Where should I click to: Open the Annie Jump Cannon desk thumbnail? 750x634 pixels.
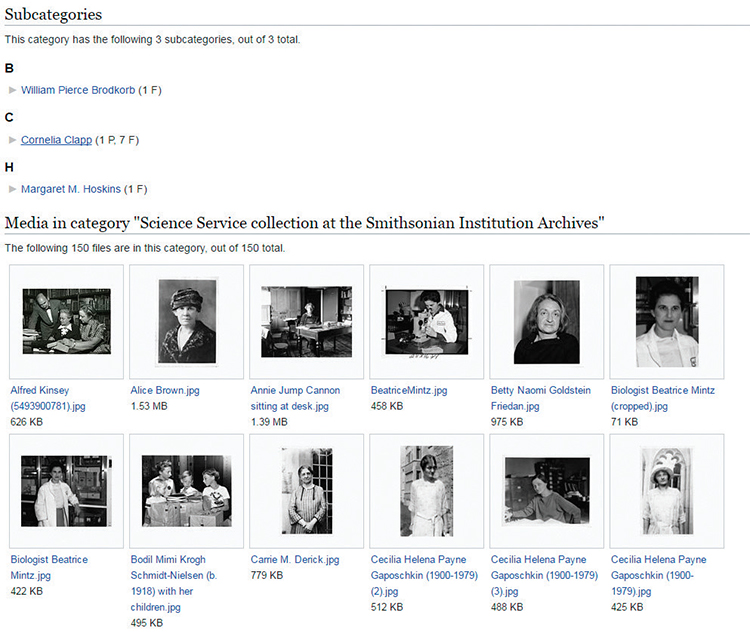point(307,321)
